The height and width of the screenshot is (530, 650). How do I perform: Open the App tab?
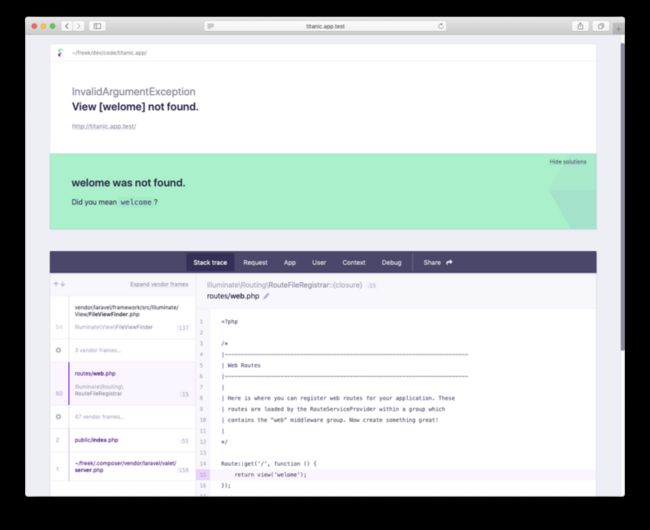[x=290, y=262]
